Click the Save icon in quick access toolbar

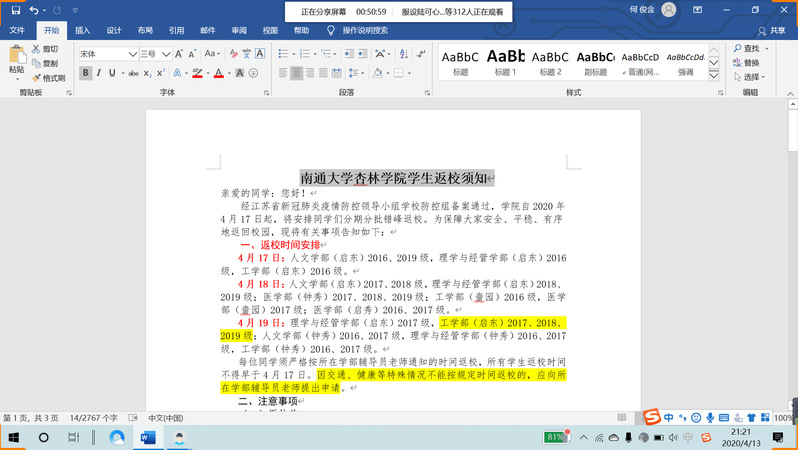[13, 11]
